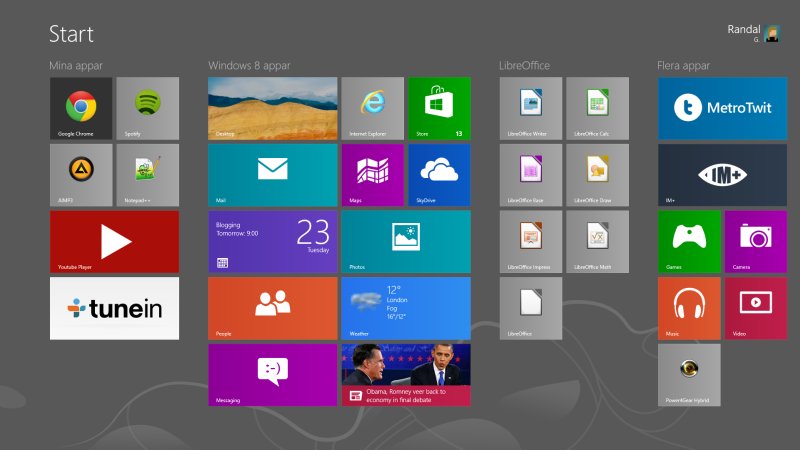The image size is (800, 450).
Task: Open the Mail app tile
Action: pyautogui.click(x=272, y=174)
